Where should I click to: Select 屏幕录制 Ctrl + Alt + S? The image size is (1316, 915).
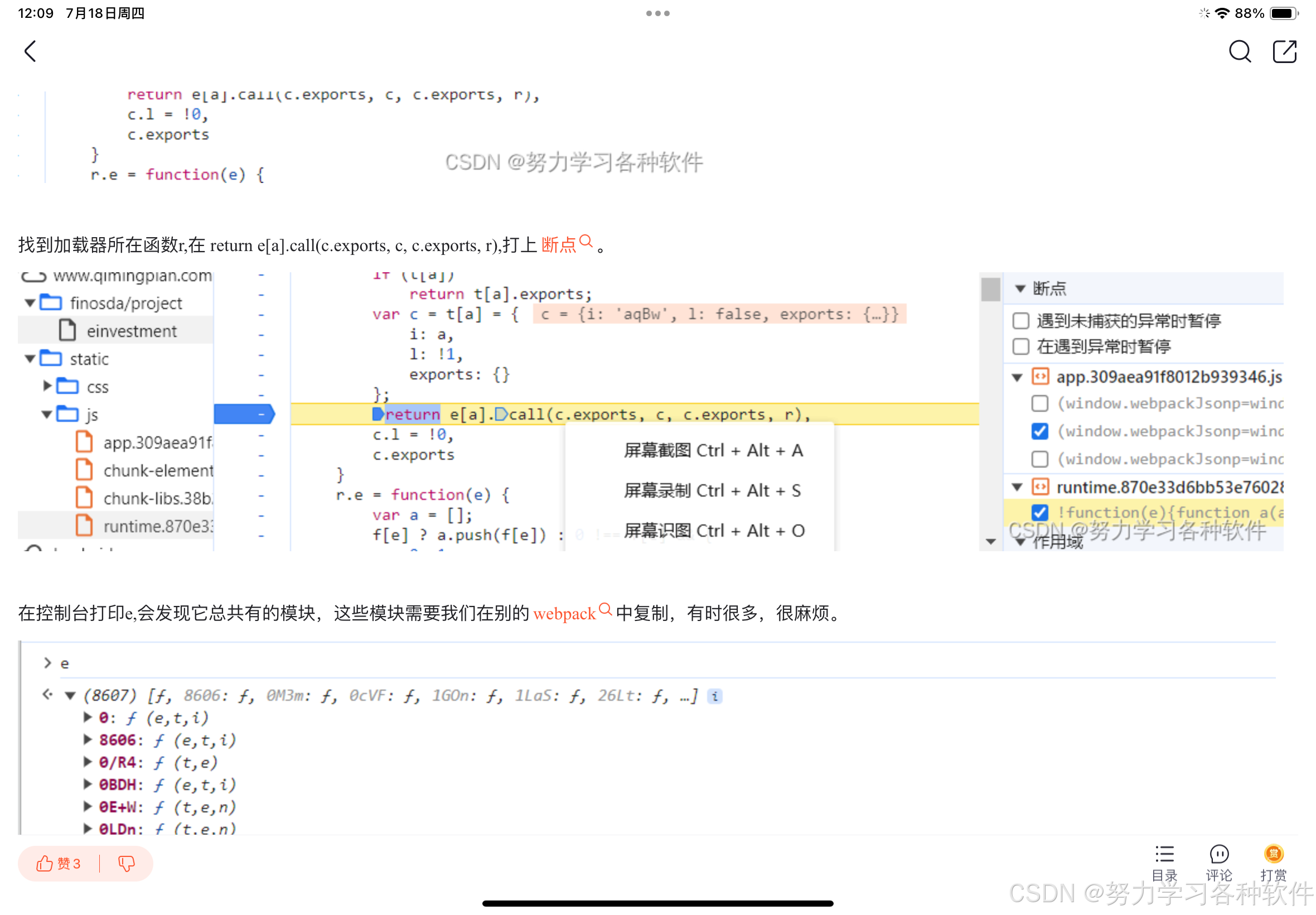pyautogui.click(x=713, y=491)
